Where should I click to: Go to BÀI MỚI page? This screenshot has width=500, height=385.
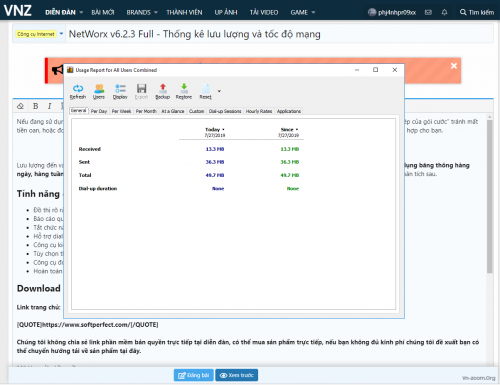click(103, 12)
